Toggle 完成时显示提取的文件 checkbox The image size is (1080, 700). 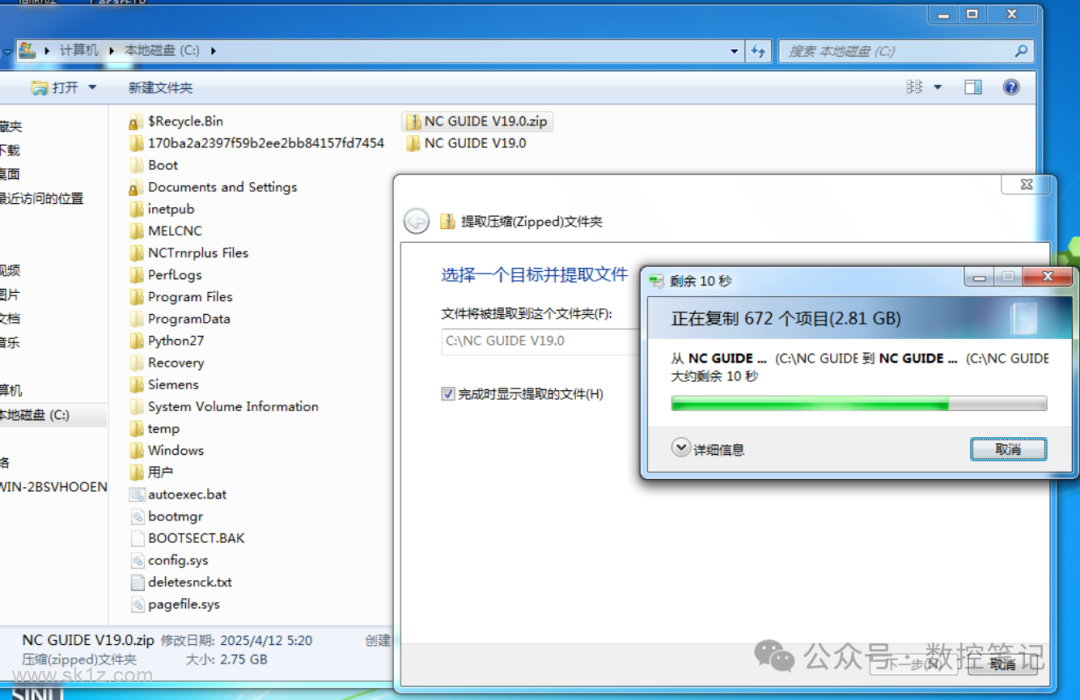click(x=448, y=394)
